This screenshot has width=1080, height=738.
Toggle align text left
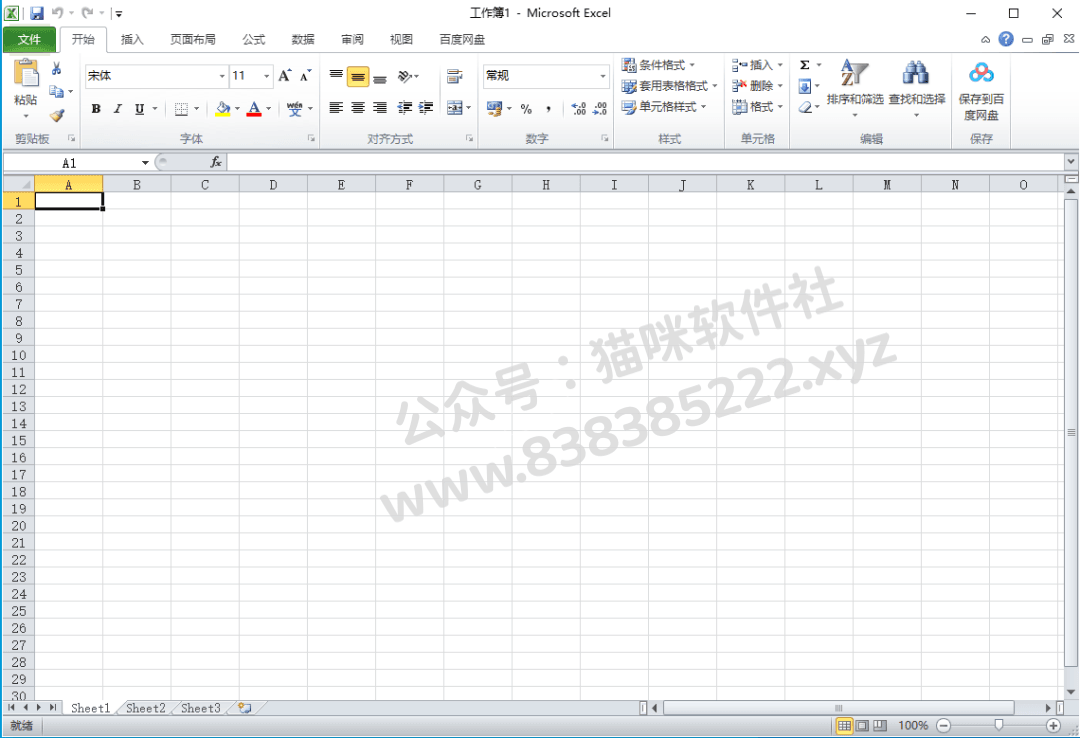tap(336, 107)
